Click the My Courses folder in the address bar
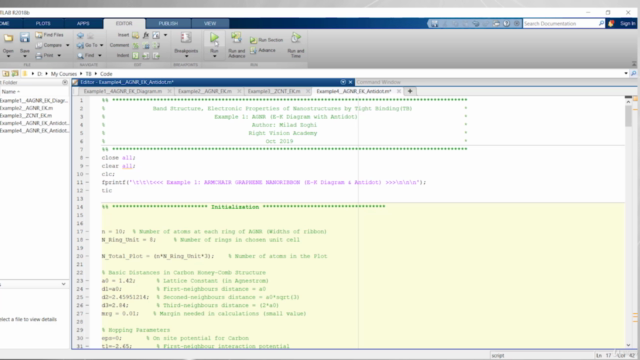Image resolution: width=640 pixels, height=360 pixels. coord(64,74)
